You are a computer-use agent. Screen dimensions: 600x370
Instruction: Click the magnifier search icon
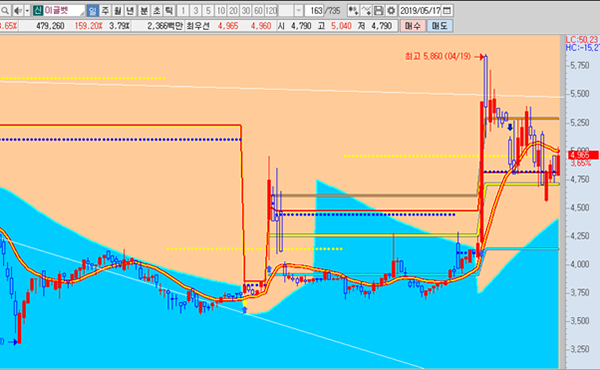pos(5,11)
